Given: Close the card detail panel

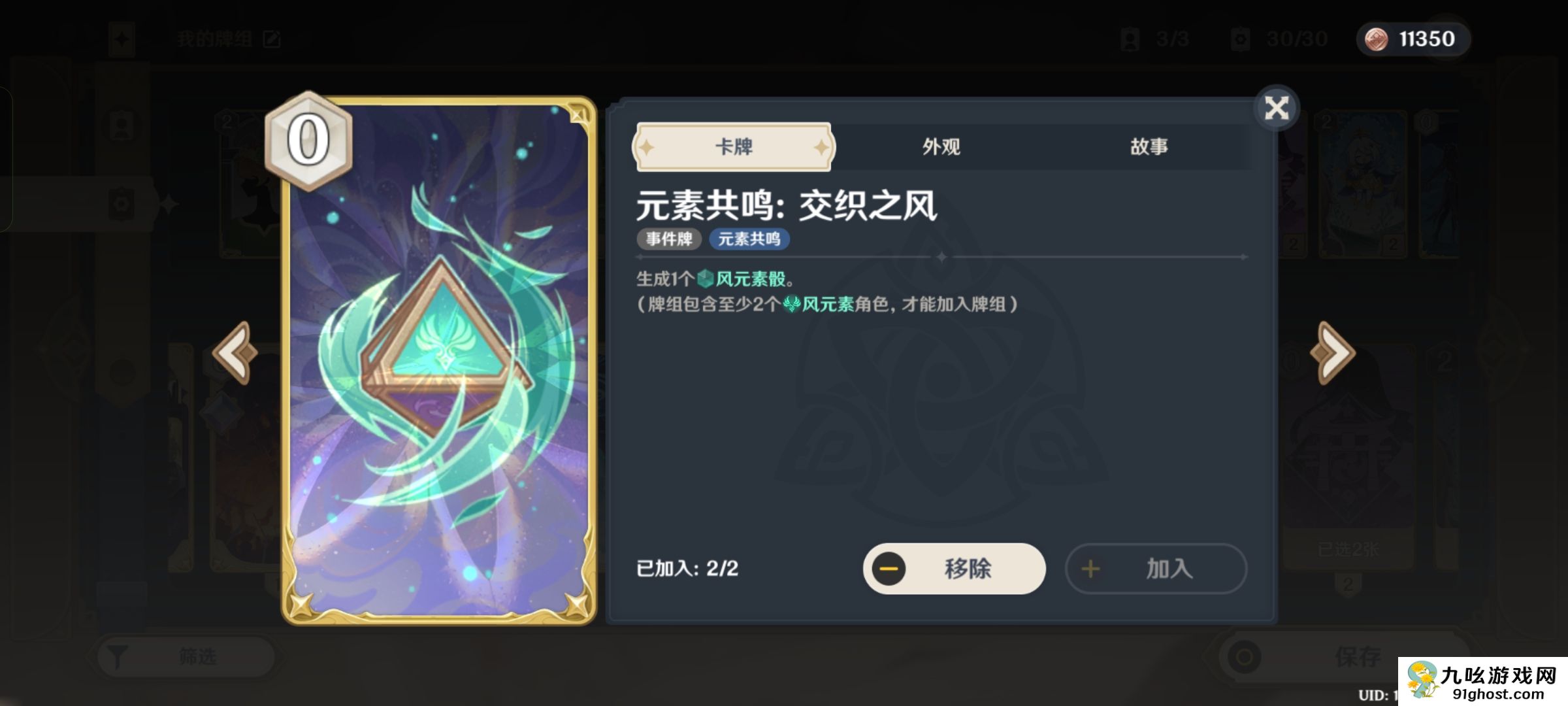Looking at the screenshot, I should tap(1276, 108).
